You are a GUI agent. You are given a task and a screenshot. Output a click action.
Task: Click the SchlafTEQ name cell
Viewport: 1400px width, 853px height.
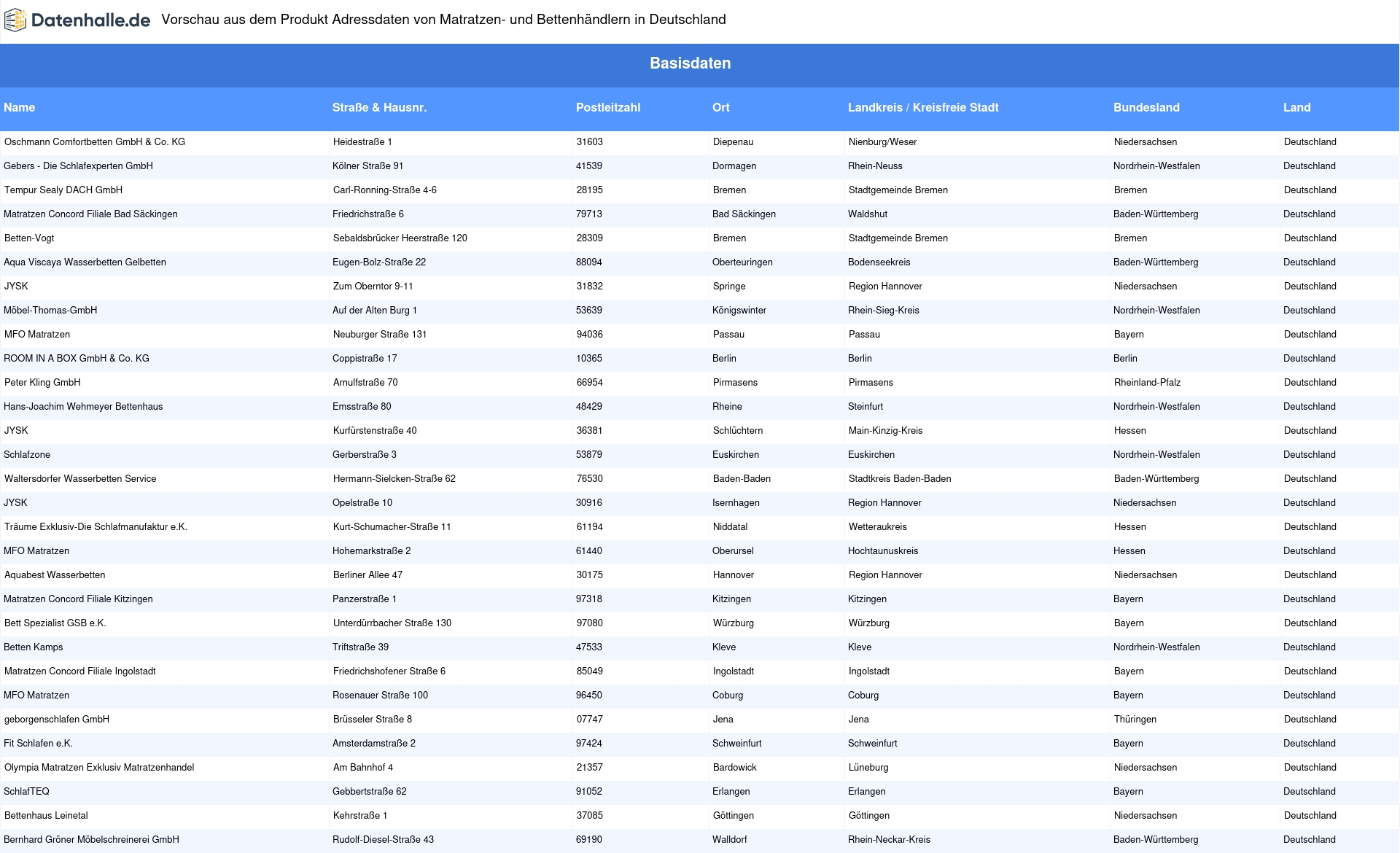click(27, 792)
